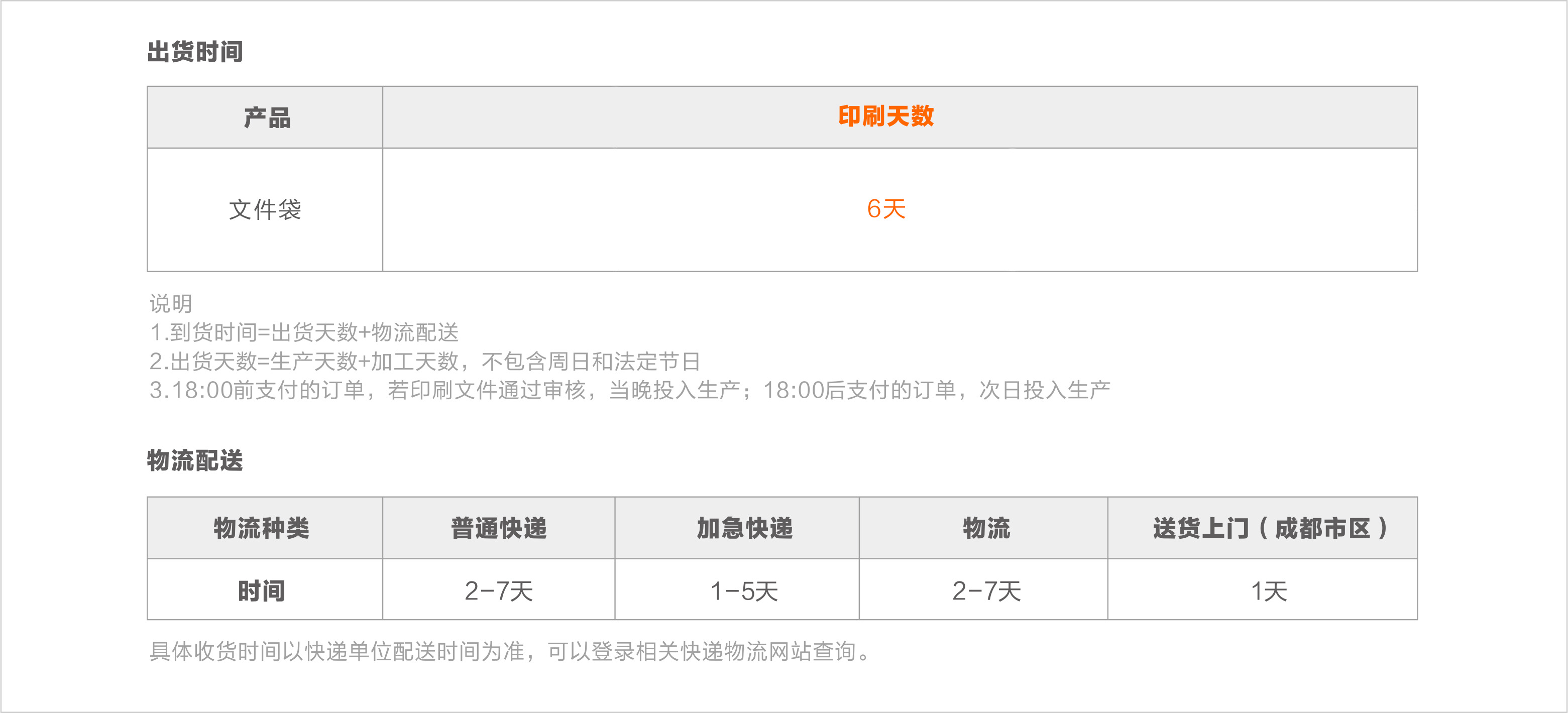The width and height of the screenshot is (1568, 713).
Task: Click the 送货上门（成都市区）column header
Action: click(1269, 528)
